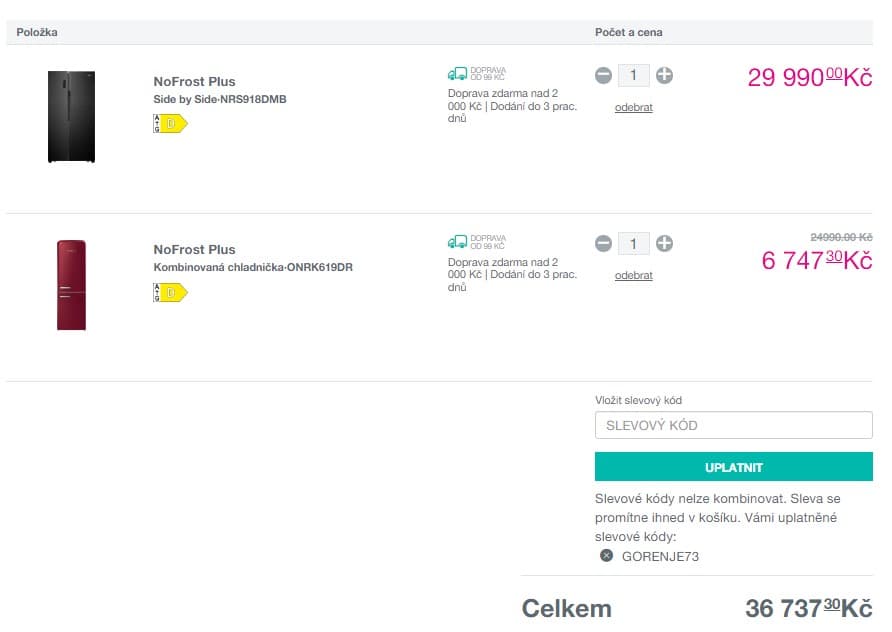Image resolution: width=892 pixels, height=632 pixels.
Task: Increase ONRK619DR quantity with the plus icon
Action: 663,243
